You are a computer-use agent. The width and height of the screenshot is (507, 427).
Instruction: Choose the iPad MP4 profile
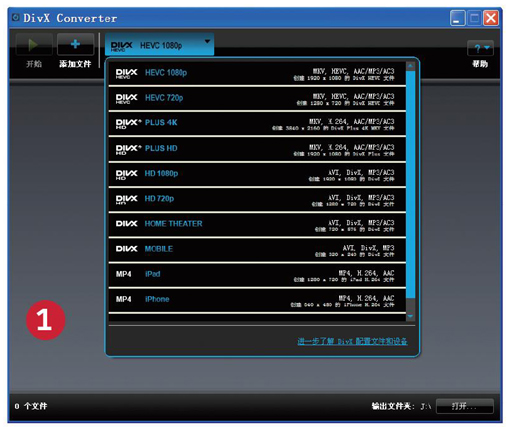pyautogui.click(x=257, y=275)
